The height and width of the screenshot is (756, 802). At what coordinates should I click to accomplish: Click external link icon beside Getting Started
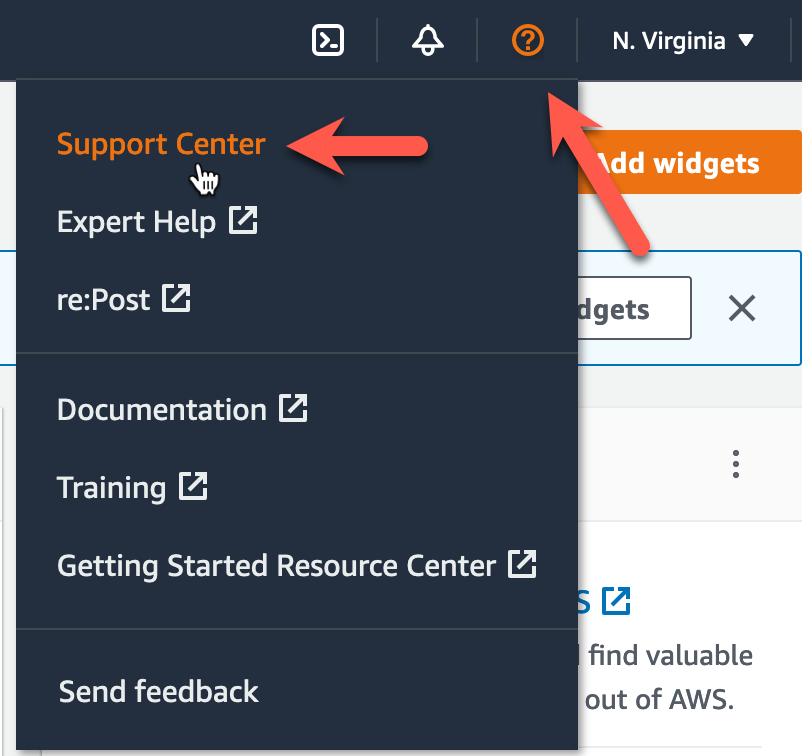522,564
